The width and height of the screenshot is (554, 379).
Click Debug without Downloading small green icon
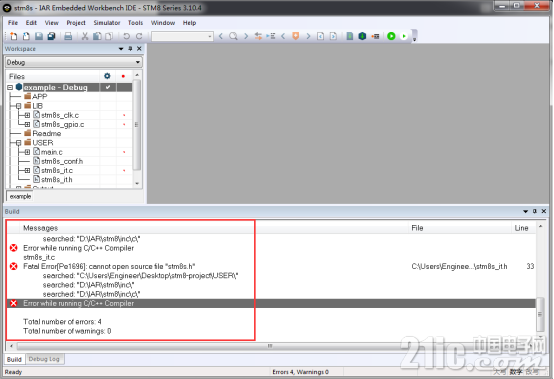tap(404, 36)
